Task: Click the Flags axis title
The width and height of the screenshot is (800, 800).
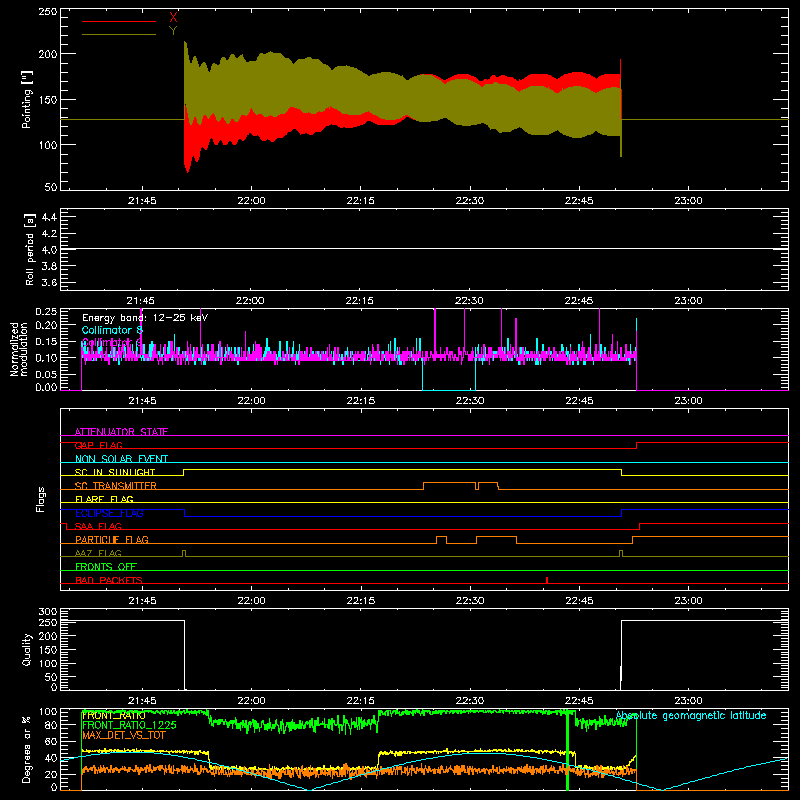Action: click(40, 499)
